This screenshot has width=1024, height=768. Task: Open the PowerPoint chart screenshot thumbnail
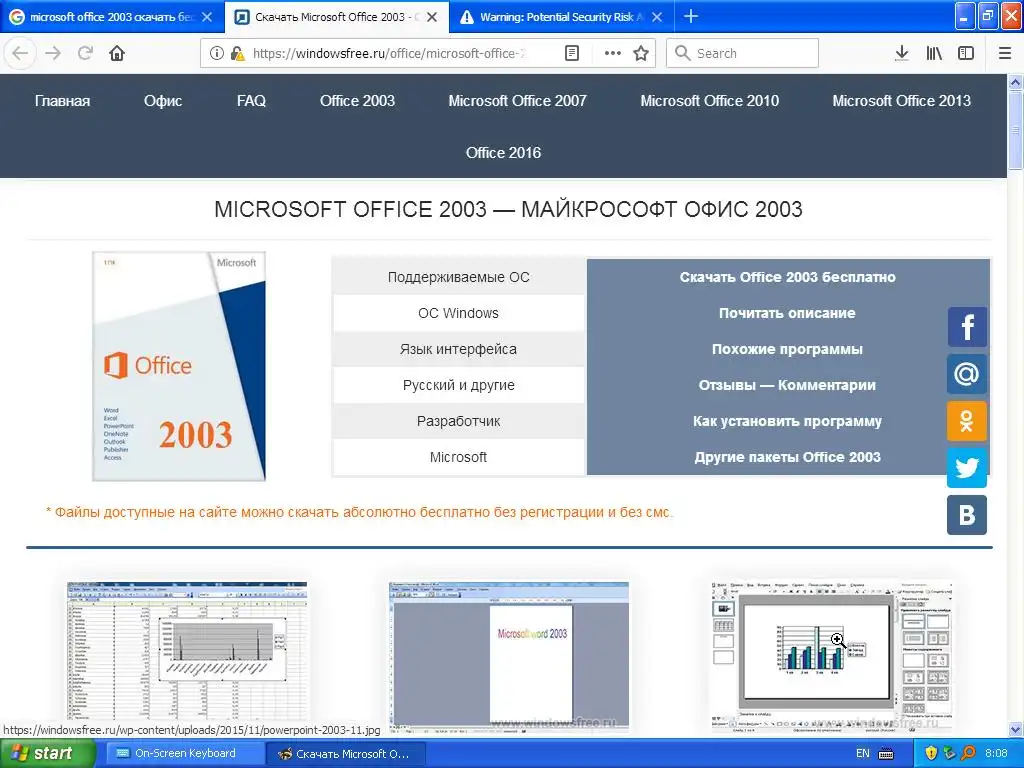click(831, 656)
